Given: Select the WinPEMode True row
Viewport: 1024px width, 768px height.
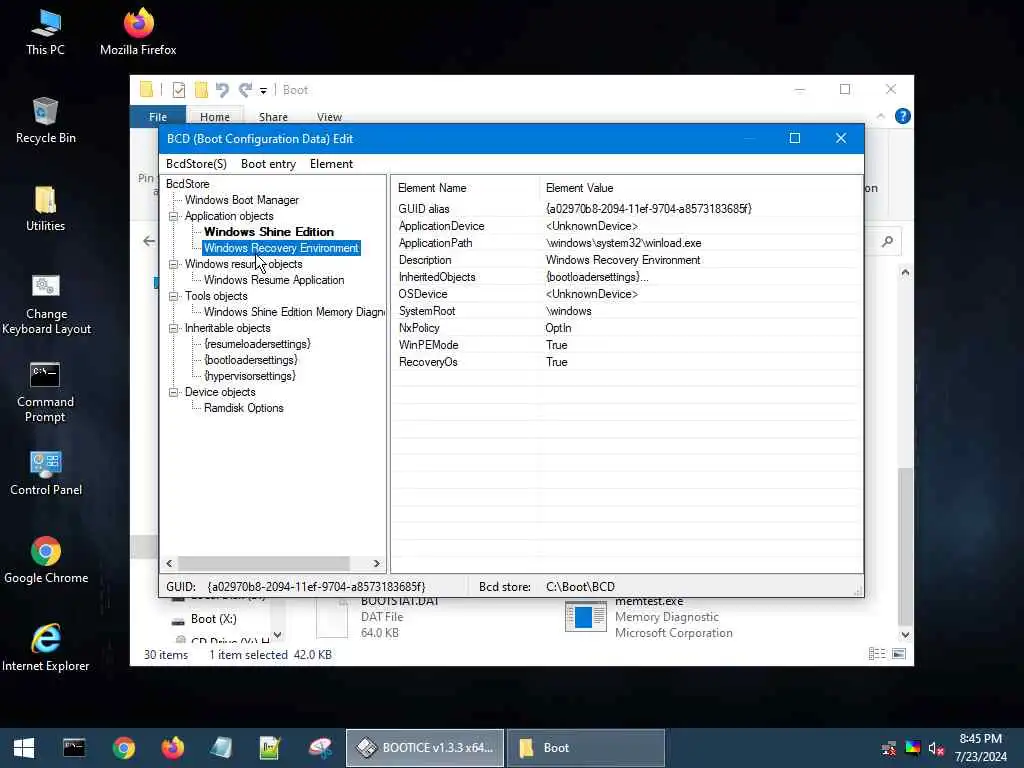Looking at the screenshot, I should (x=627, y=345).
